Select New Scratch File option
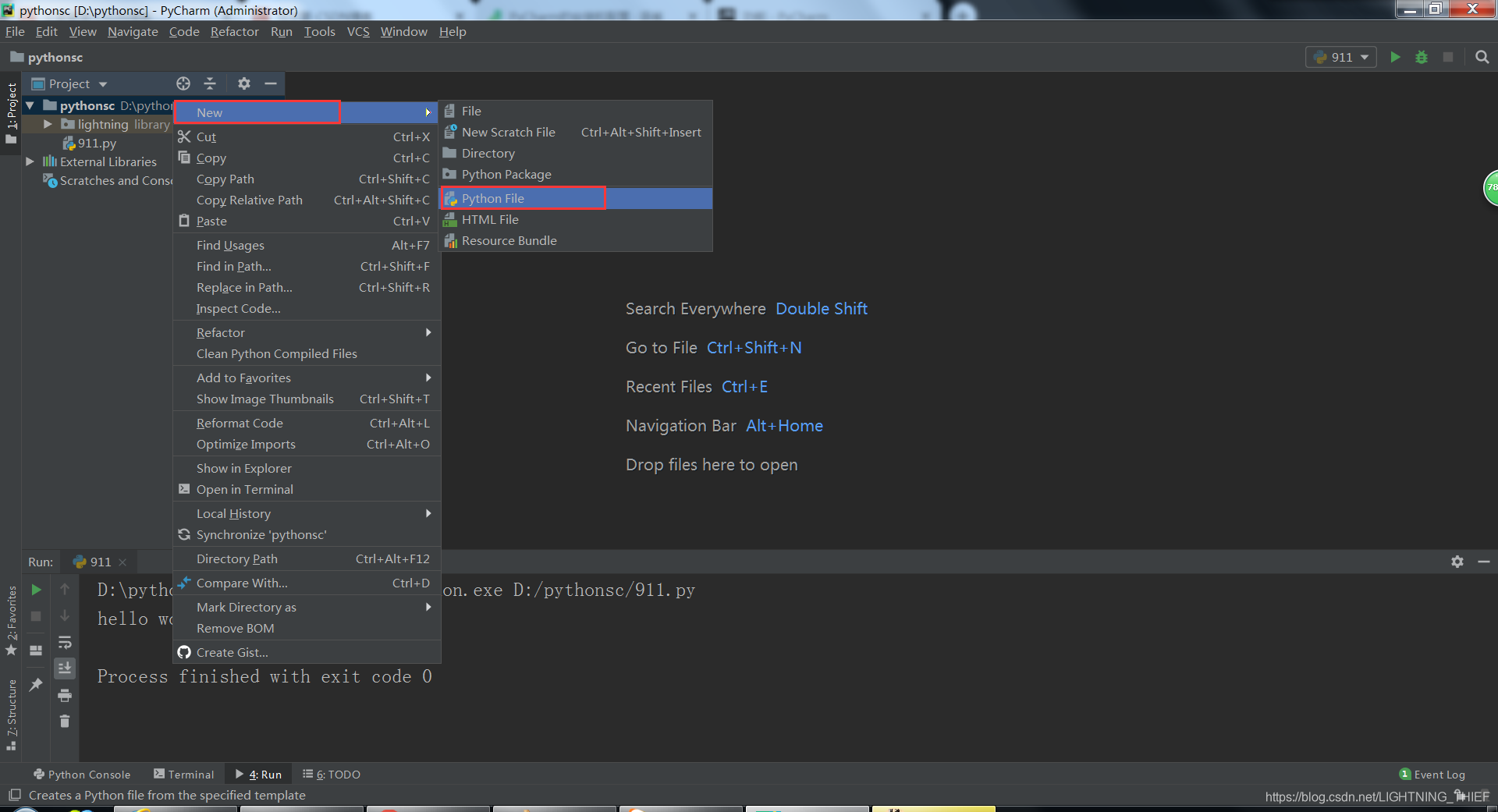1498x812 pixels. 577,132
